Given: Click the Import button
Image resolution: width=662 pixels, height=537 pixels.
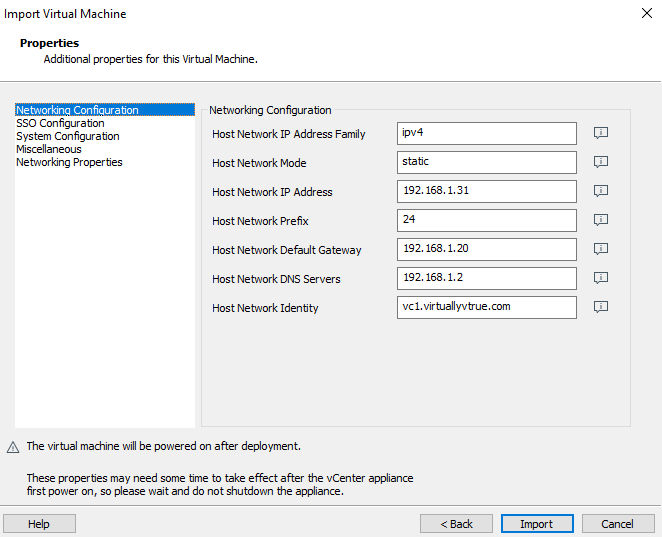Looking at the screenshot, I should click(x=536, y=524).
